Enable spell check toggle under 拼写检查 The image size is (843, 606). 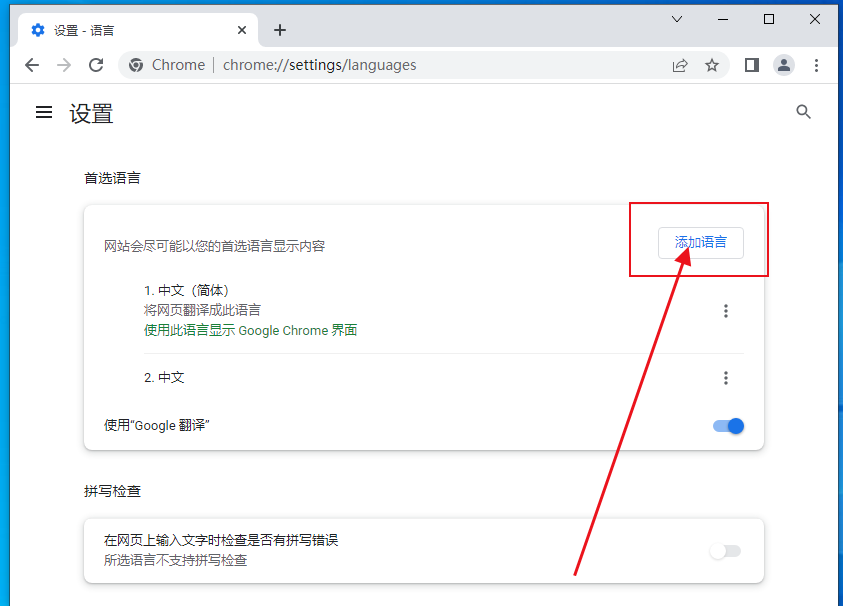coord(726,551)
